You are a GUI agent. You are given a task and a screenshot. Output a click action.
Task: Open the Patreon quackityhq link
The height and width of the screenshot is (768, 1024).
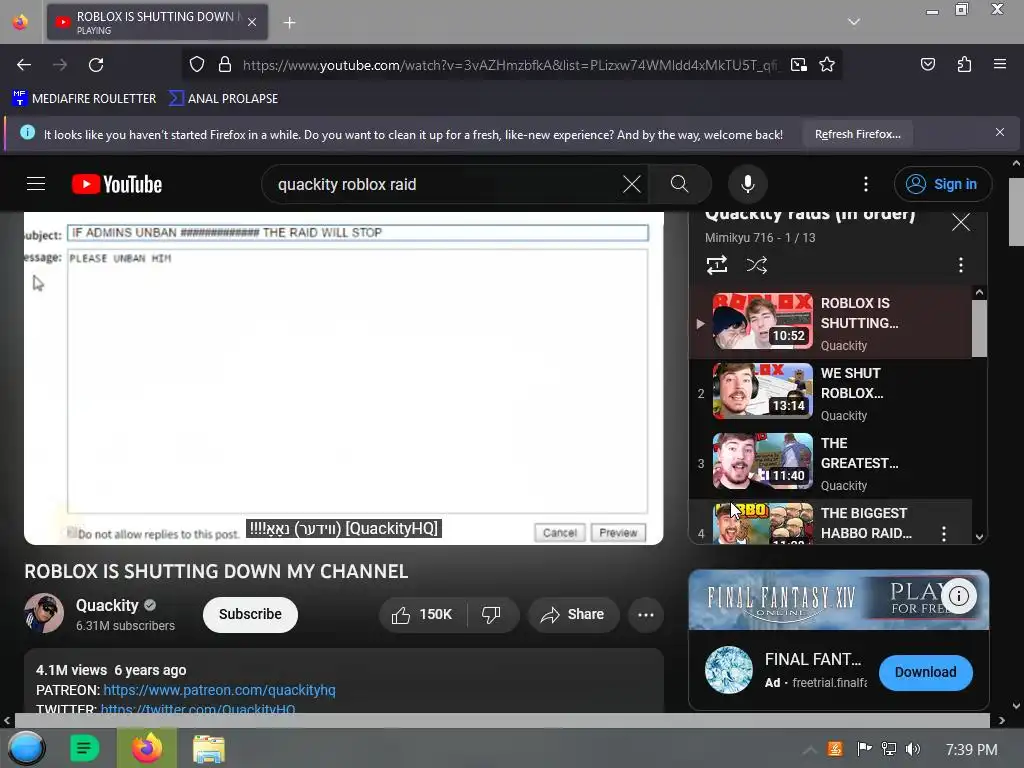point(219,690)
